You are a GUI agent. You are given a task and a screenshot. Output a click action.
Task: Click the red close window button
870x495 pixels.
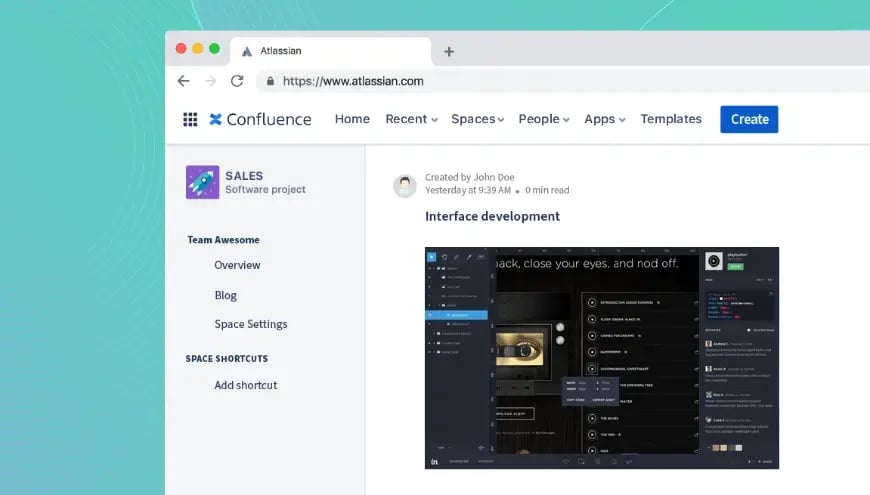click(x=181, y=48)
